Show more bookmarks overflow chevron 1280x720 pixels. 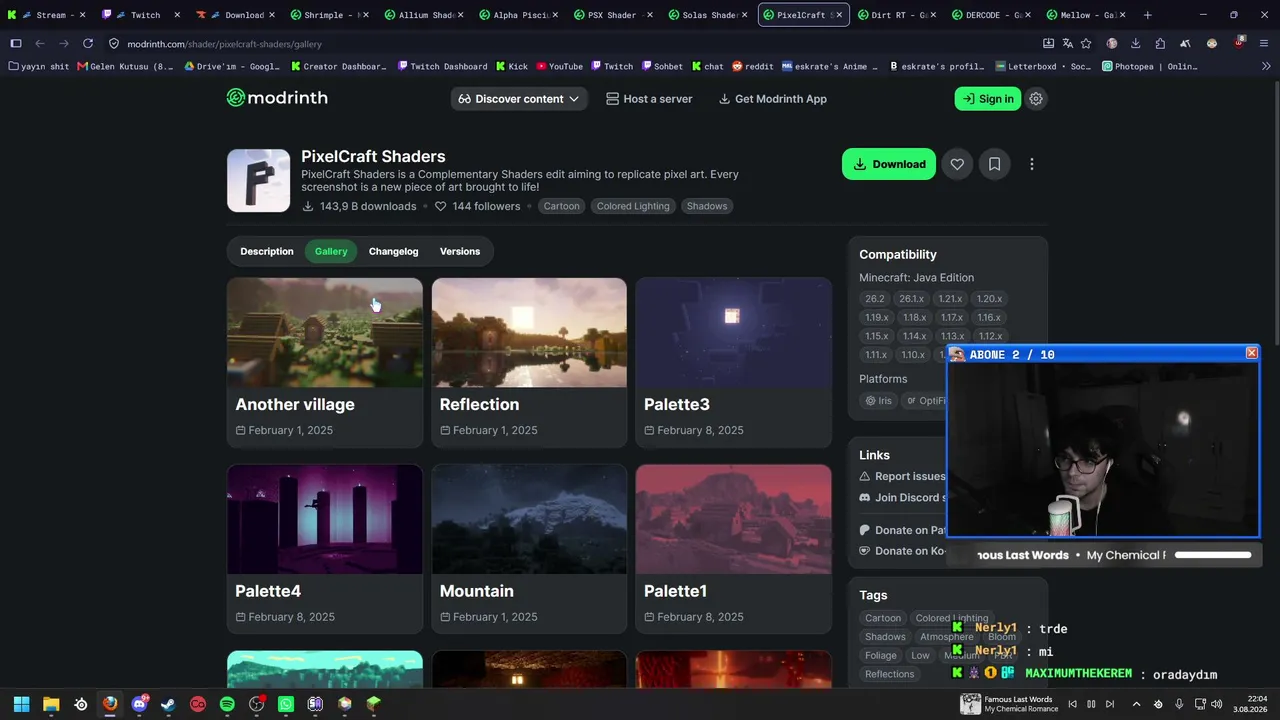coord(1265,66)
